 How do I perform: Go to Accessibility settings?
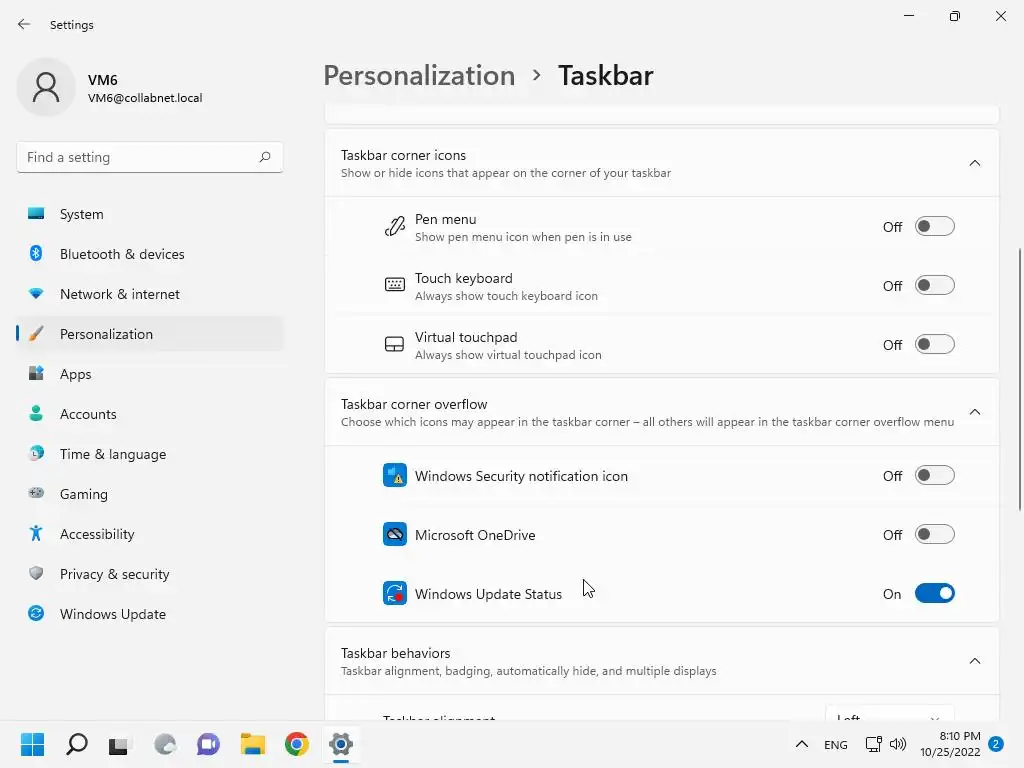tap(150, 534)
